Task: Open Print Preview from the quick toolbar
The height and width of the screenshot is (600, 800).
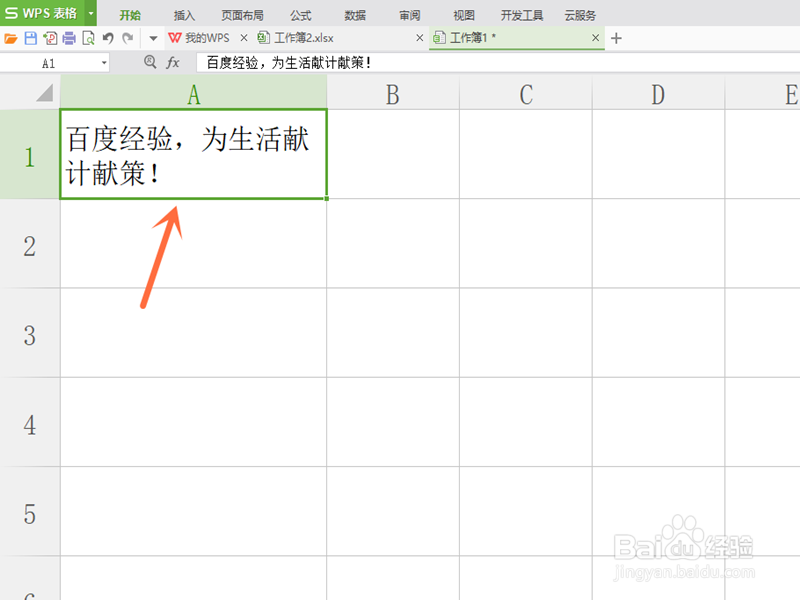Action: coord(89,38)
